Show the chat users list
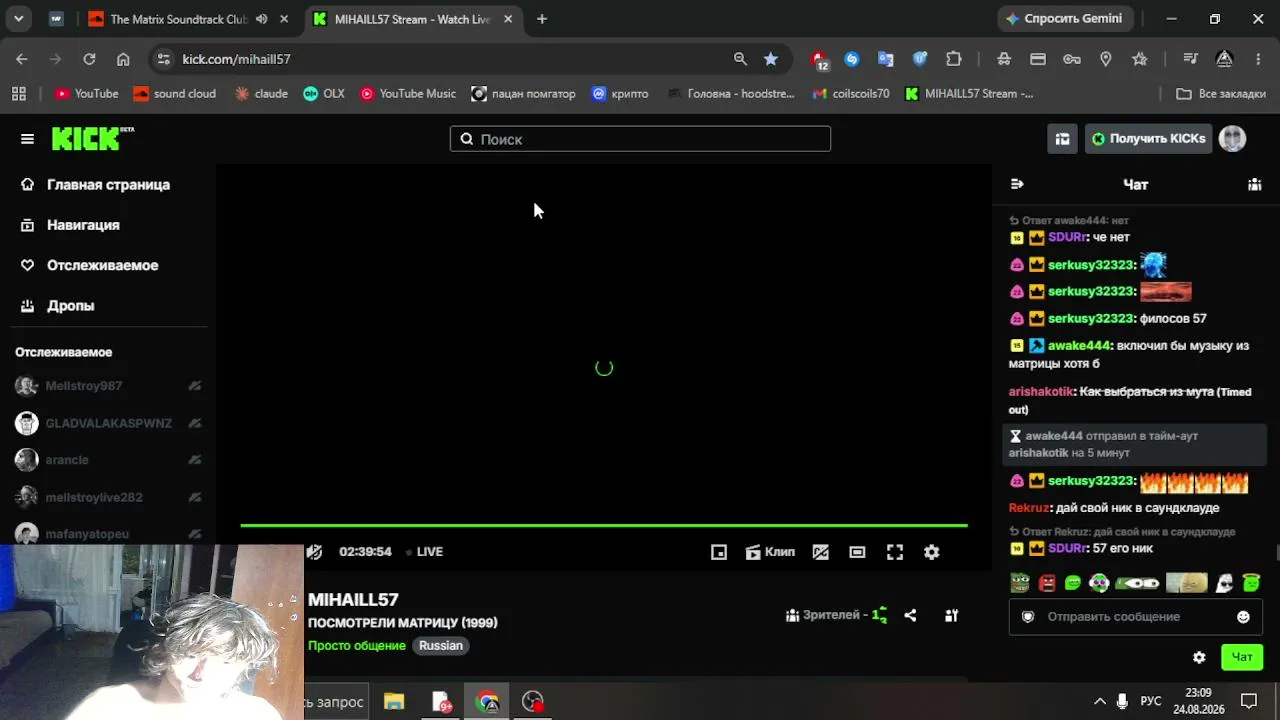The height and width of the screenshot is (720, 1280). tap(1254, 184)
